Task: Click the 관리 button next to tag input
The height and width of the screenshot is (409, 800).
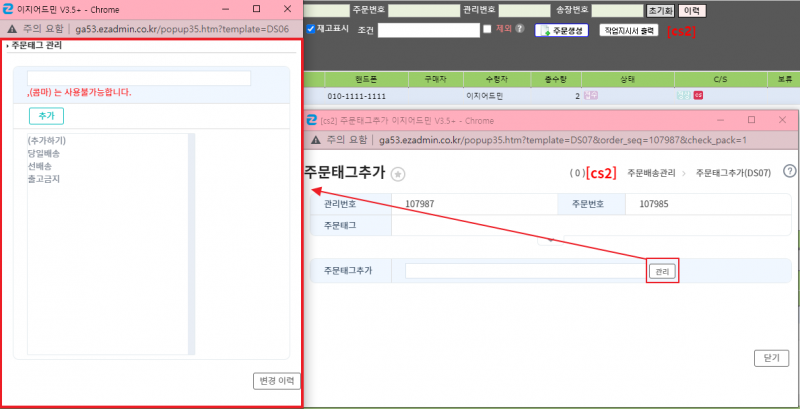Action: [x=662, y=271]
